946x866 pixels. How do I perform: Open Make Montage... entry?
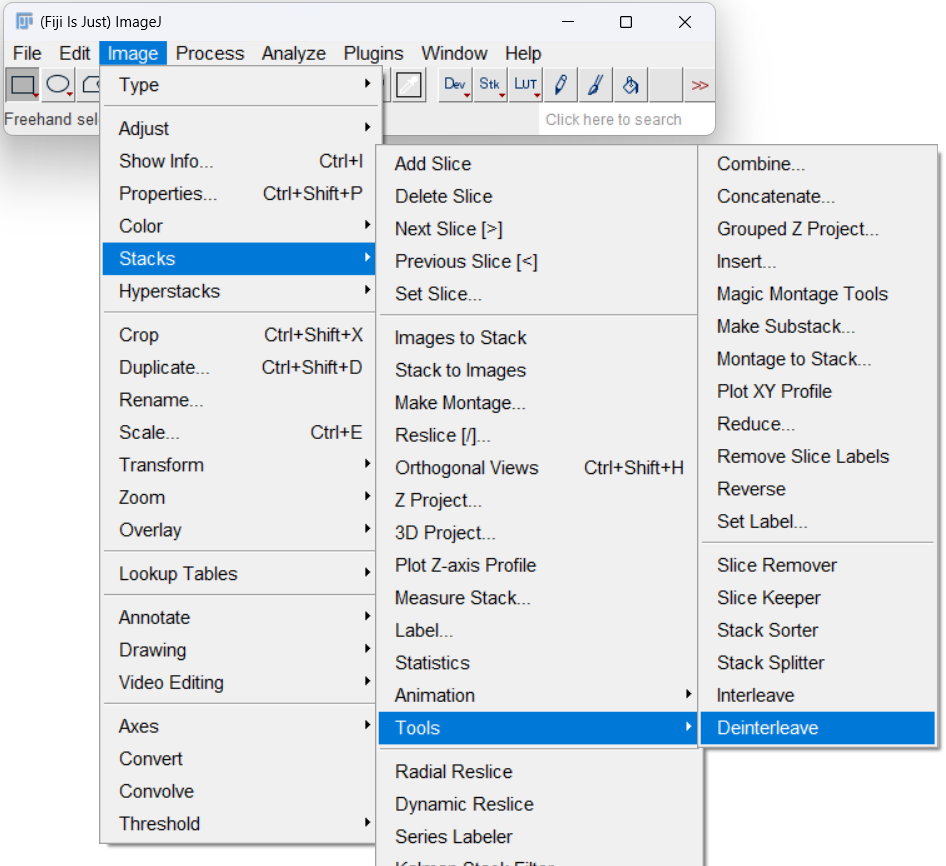pos(538,403)
